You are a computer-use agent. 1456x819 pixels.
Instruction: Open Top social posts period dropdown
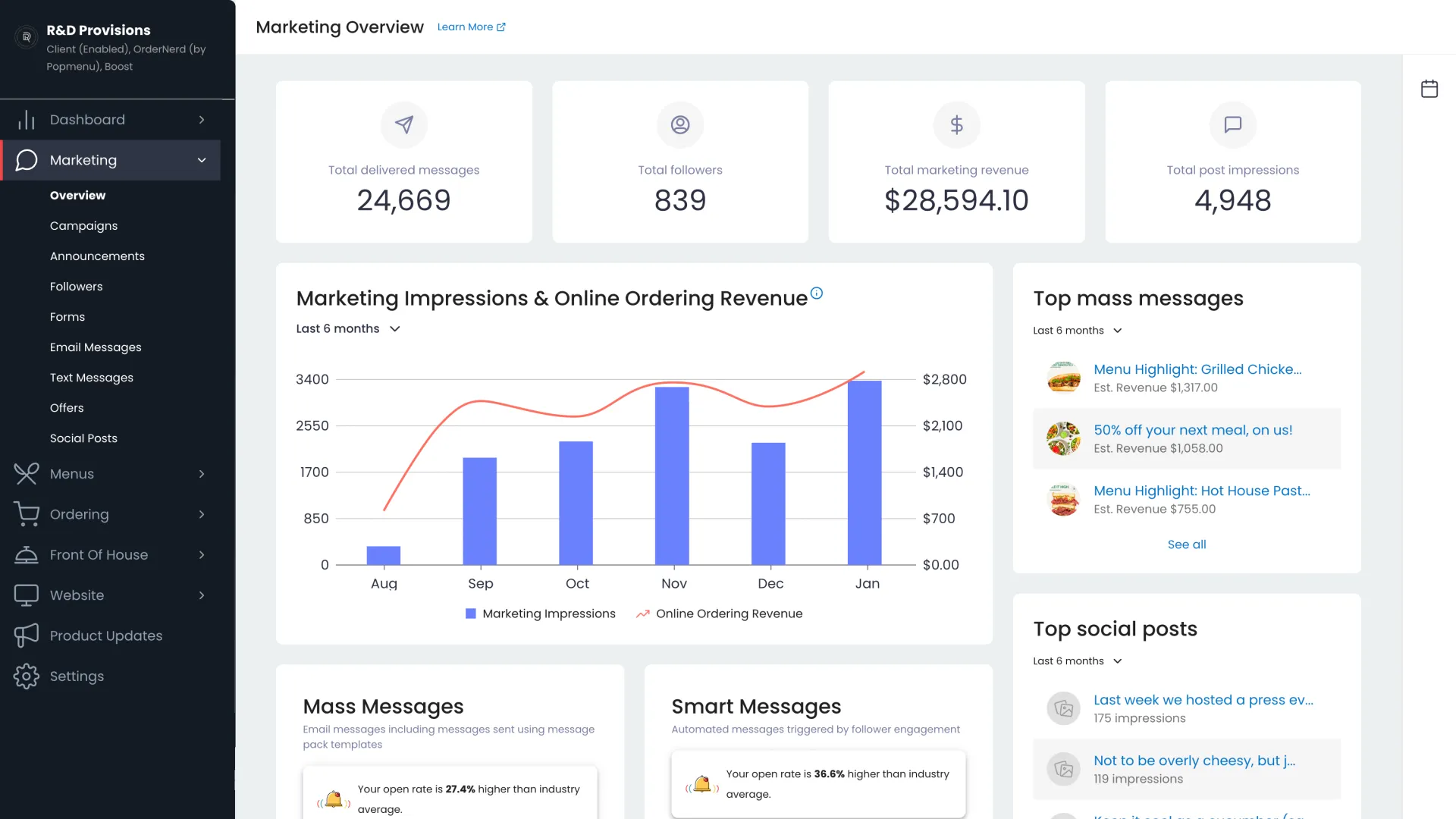coord(1077,661)
